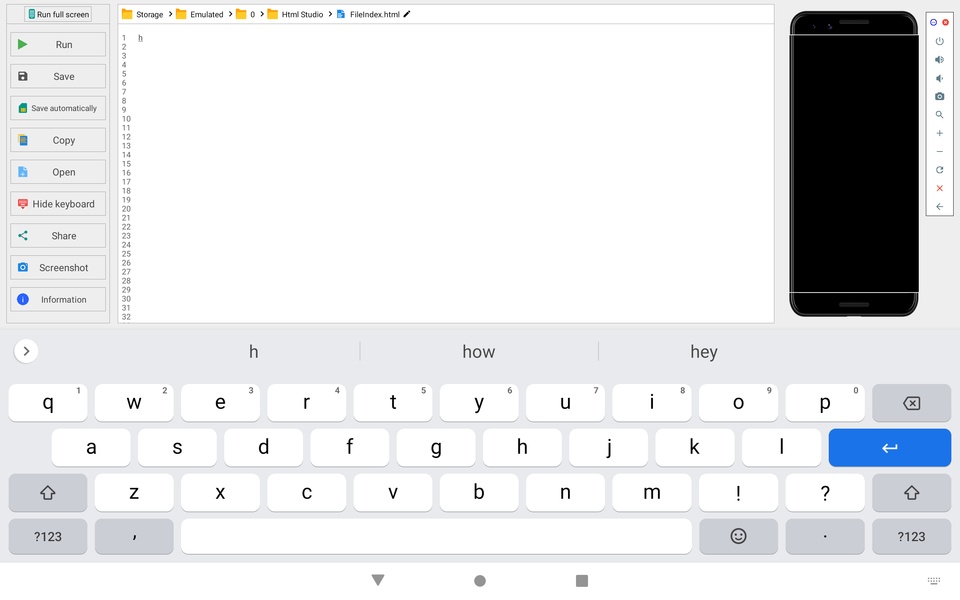The image size is (960, 600).
Task: Tap the space bar
Action: [x=436, y=536]
